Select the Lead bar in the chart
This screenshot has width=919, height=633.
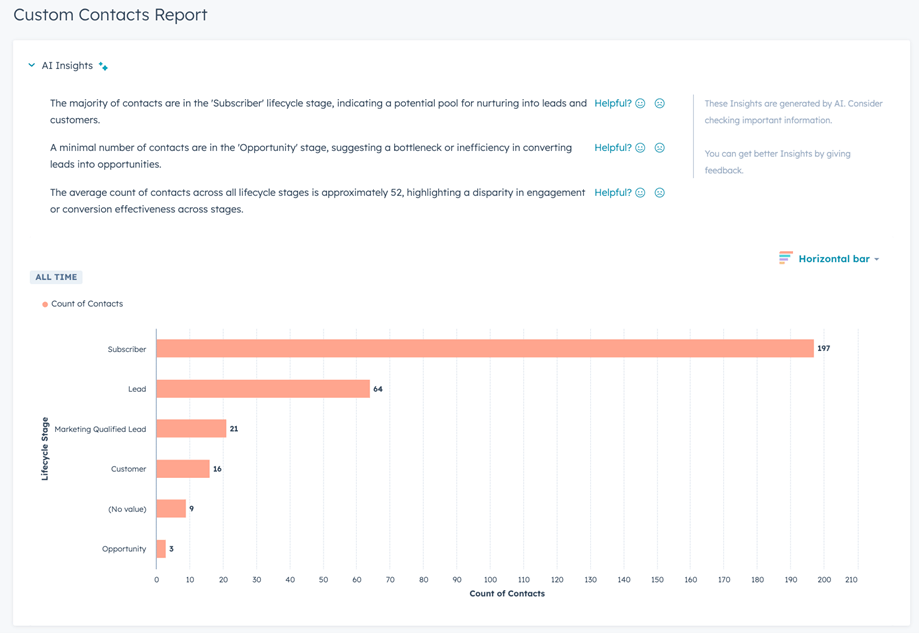point(263,389)
